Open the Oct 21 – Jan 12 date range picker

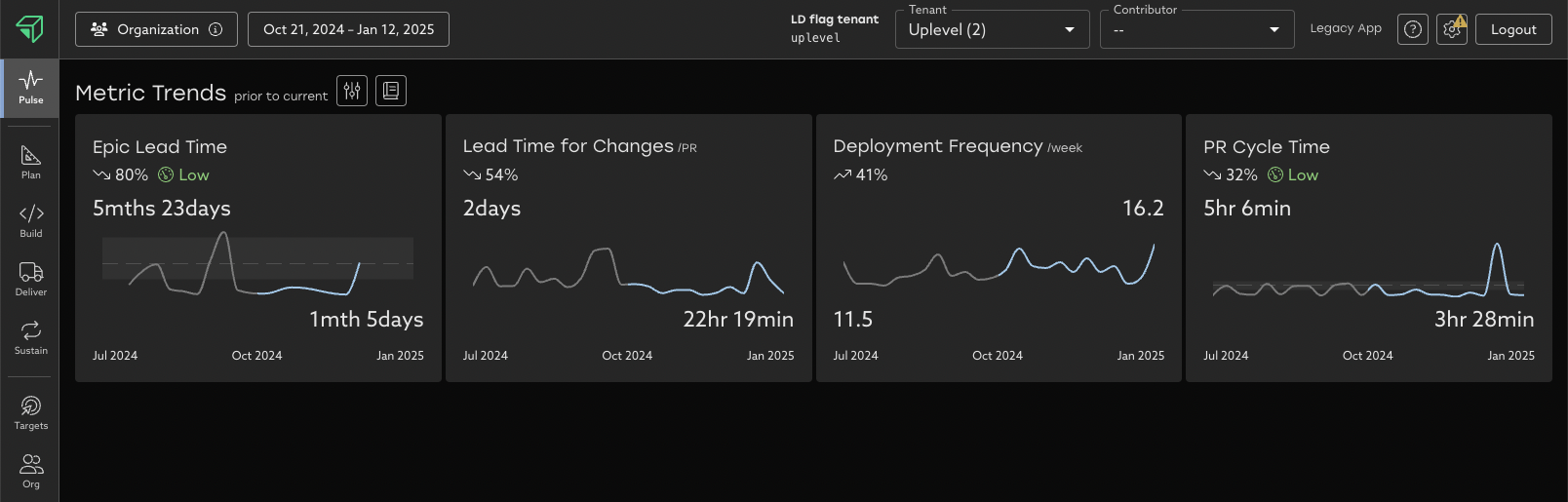(x=348, y=29)
